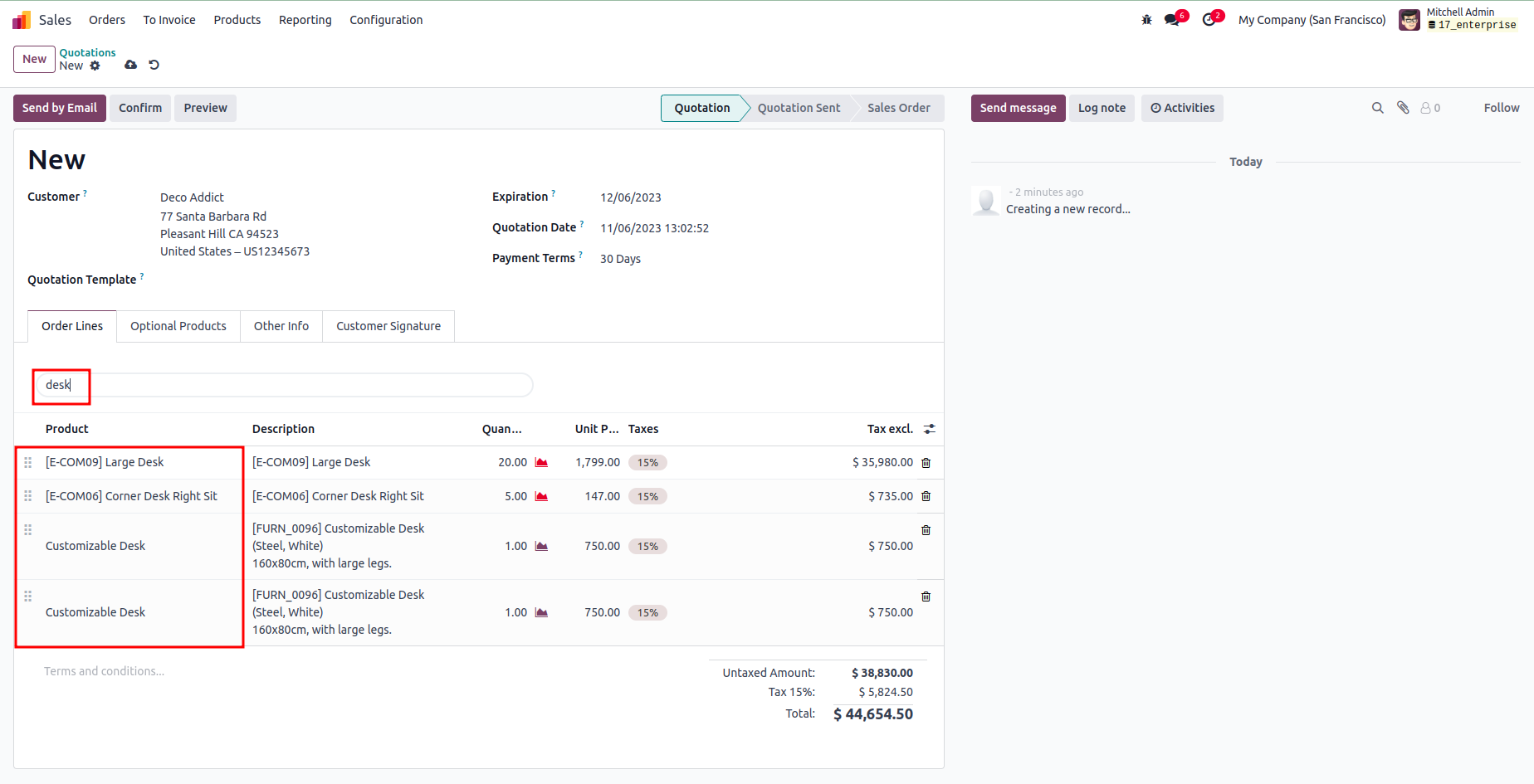Open the gear actions menu beside New
1534x784 pixels.
coord(95,66)
